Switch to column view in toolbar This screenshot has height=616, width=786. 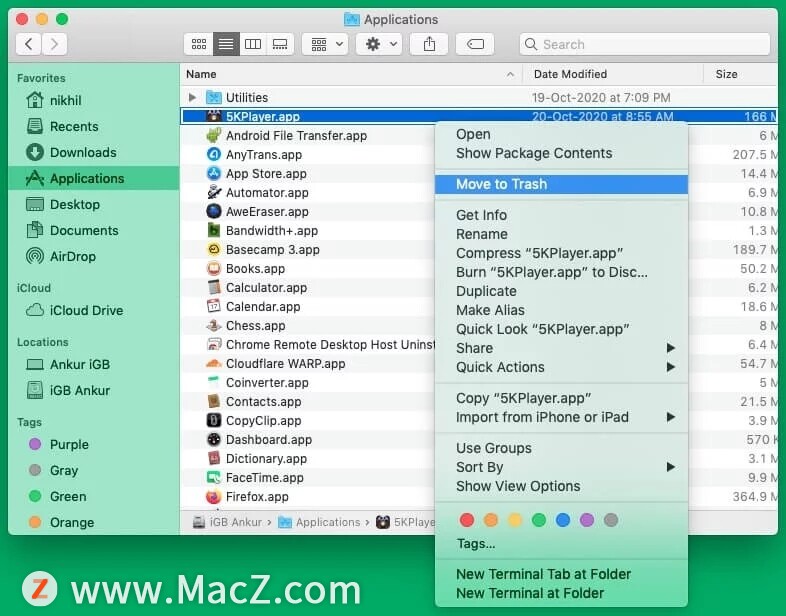click(253, 44)
